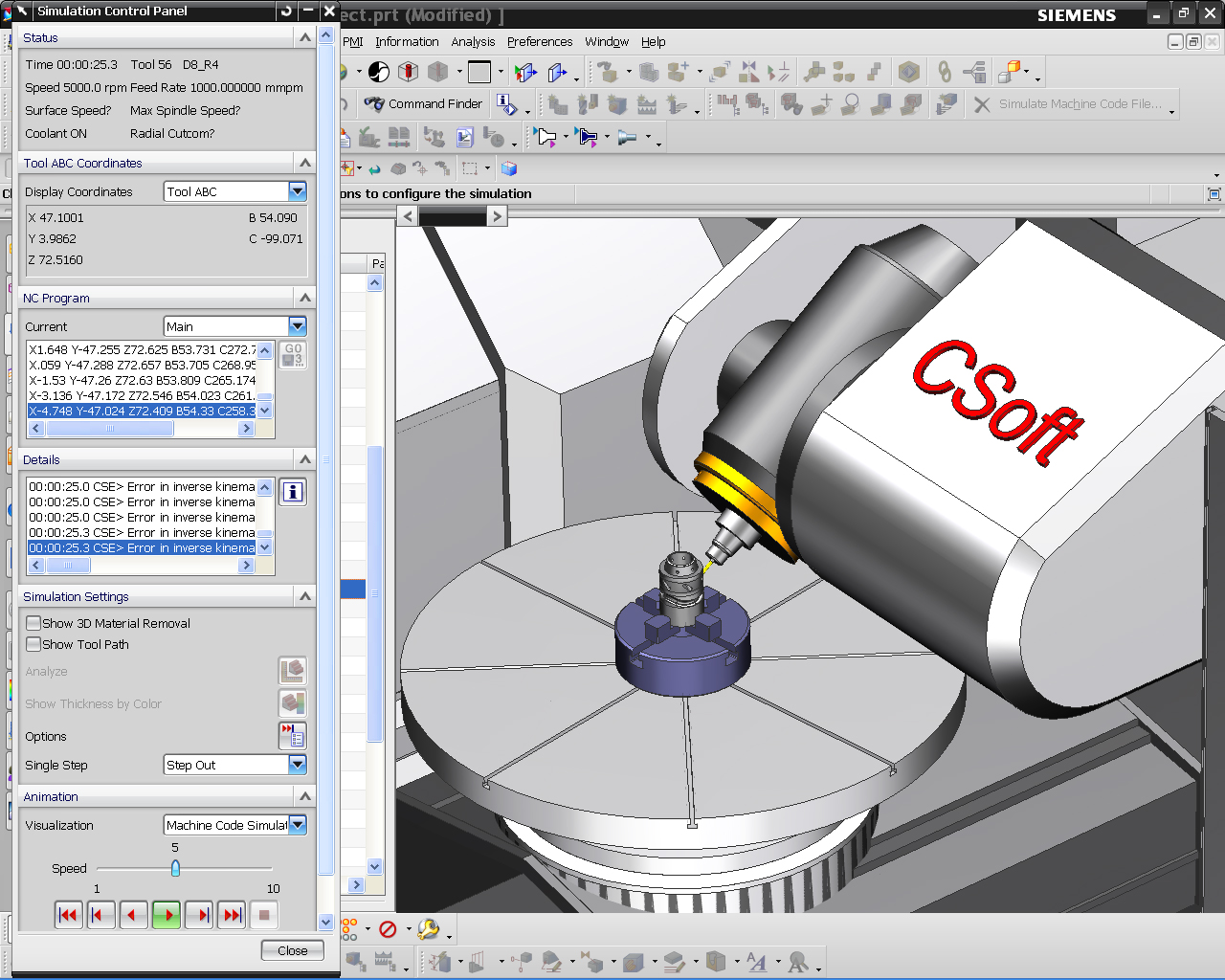Close the Simulation Control Panel via Close button
The height and width of the screenshot is (980, 1225).
point(293,950)
